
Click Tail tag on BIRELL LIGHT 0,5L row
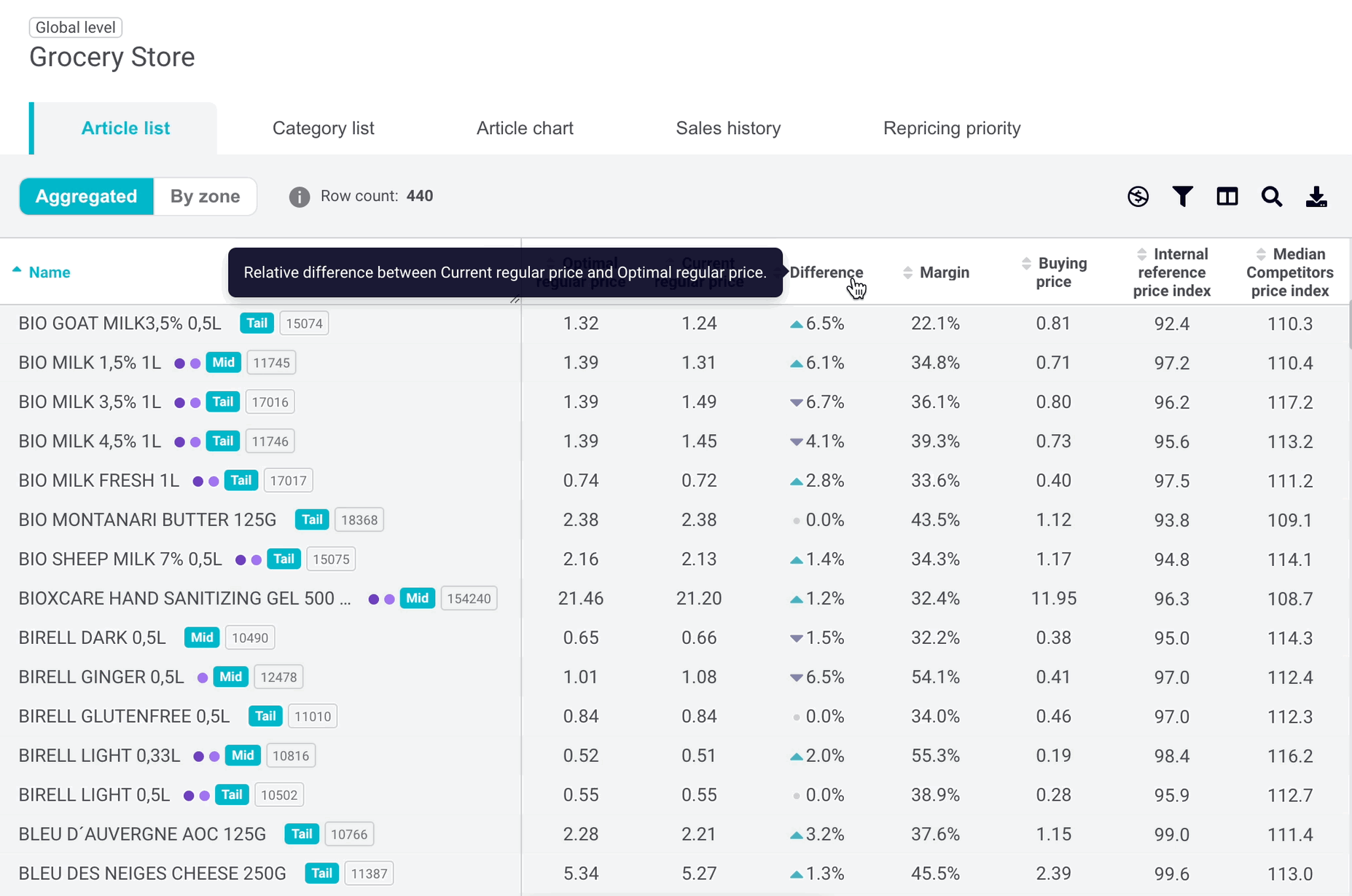[232, 795]
